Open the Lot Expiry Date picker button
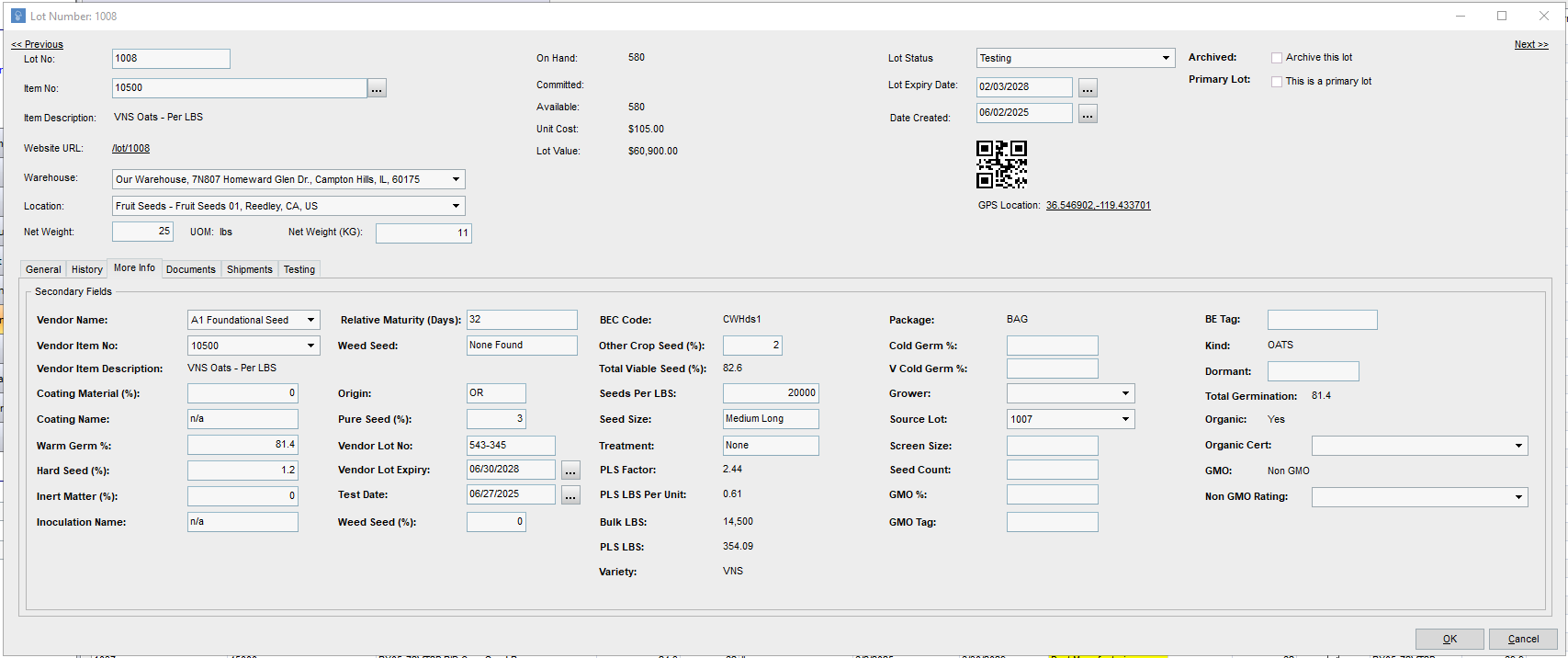This screenshot has width=1568, height=658. (x=1088, y=87)
